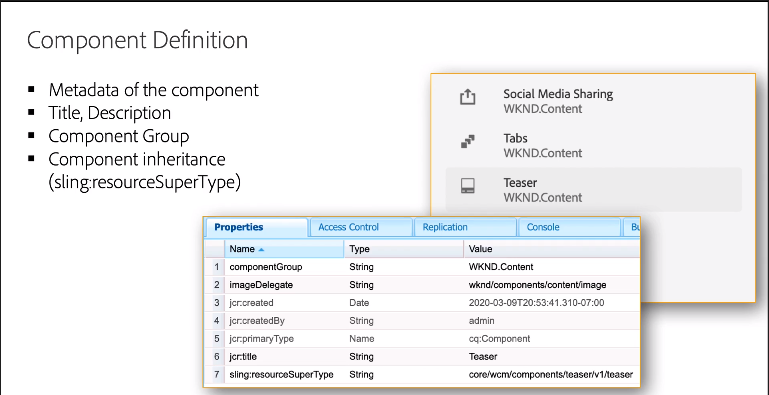Click the Component Group bullet
Viewport: 769px width, 395px height.
tap(118, 136)
